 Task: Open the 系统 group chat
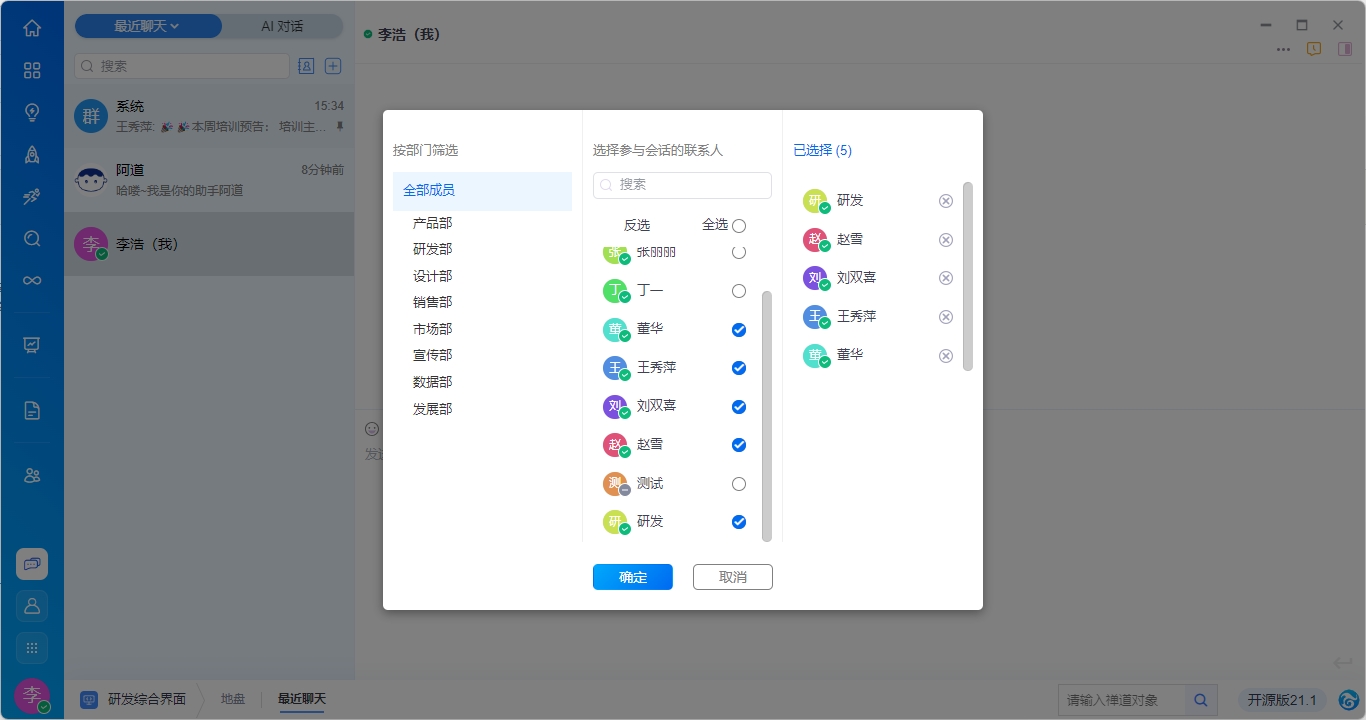(x=209, y=116)
